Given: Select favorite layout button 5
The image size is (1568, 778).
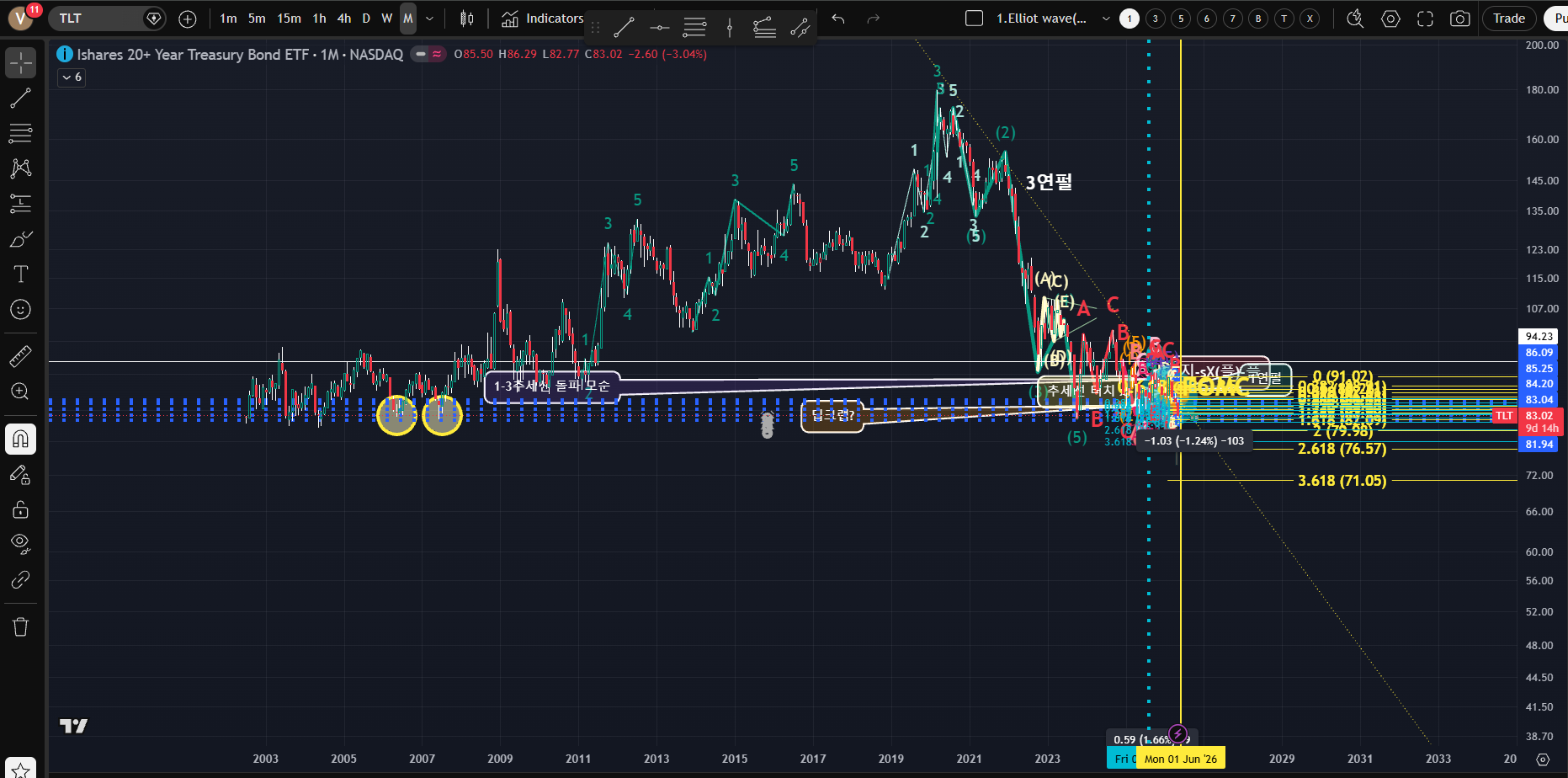Looking at the screenshot, I should pyautogui.click(x=1181, y=19).
